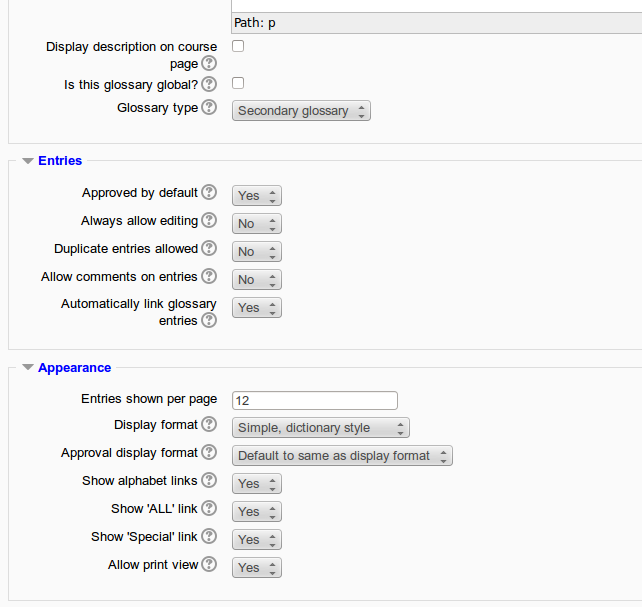Show help for Allow comments on entries
This screenshot has height=607, width=642.
(209, 276)
